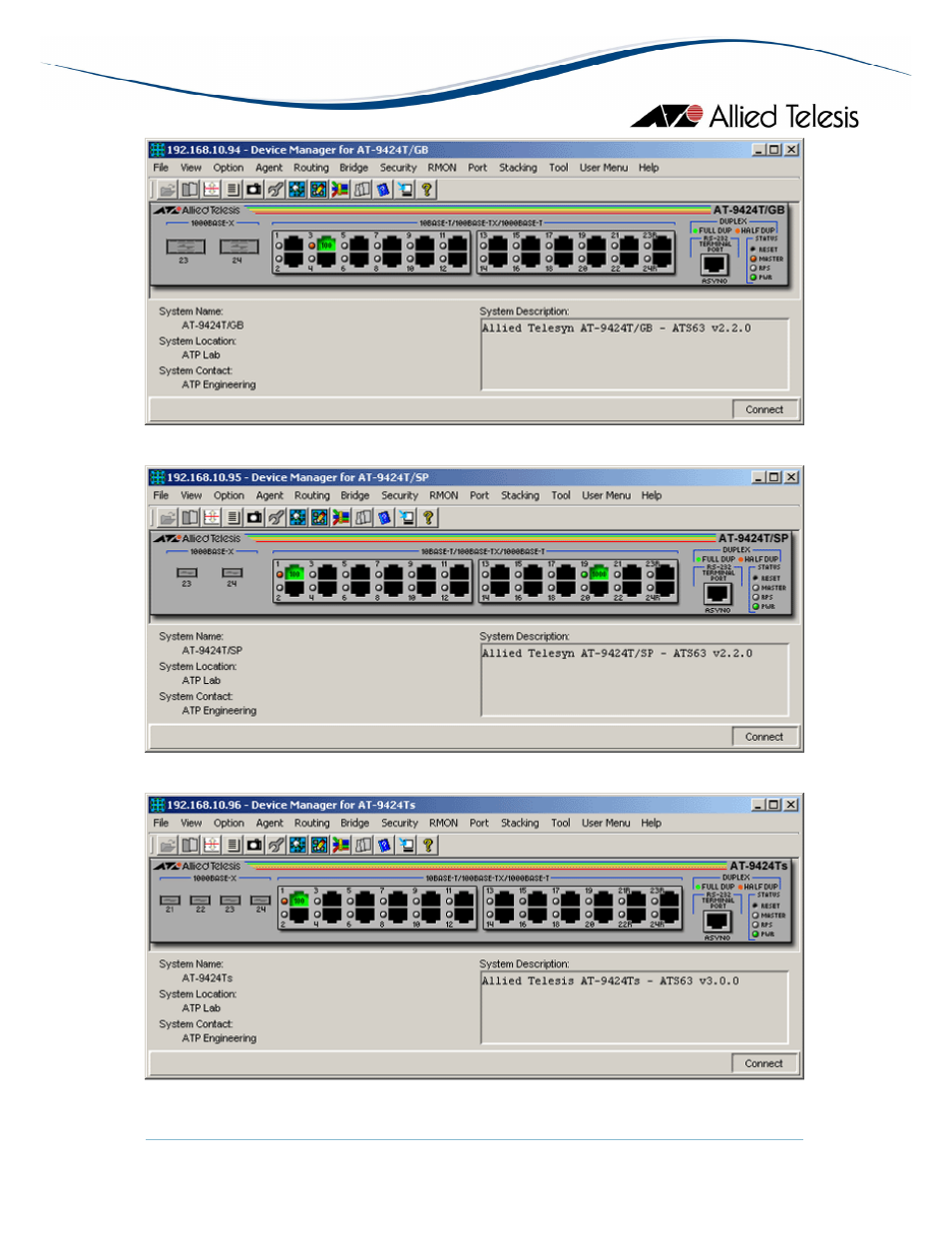This screenshot has height=1233, width=952.
Task: Click the colorful flags icon in the 192.168.10.94 window toolbar
Action: pyautogui.click(x=340, y=190)
